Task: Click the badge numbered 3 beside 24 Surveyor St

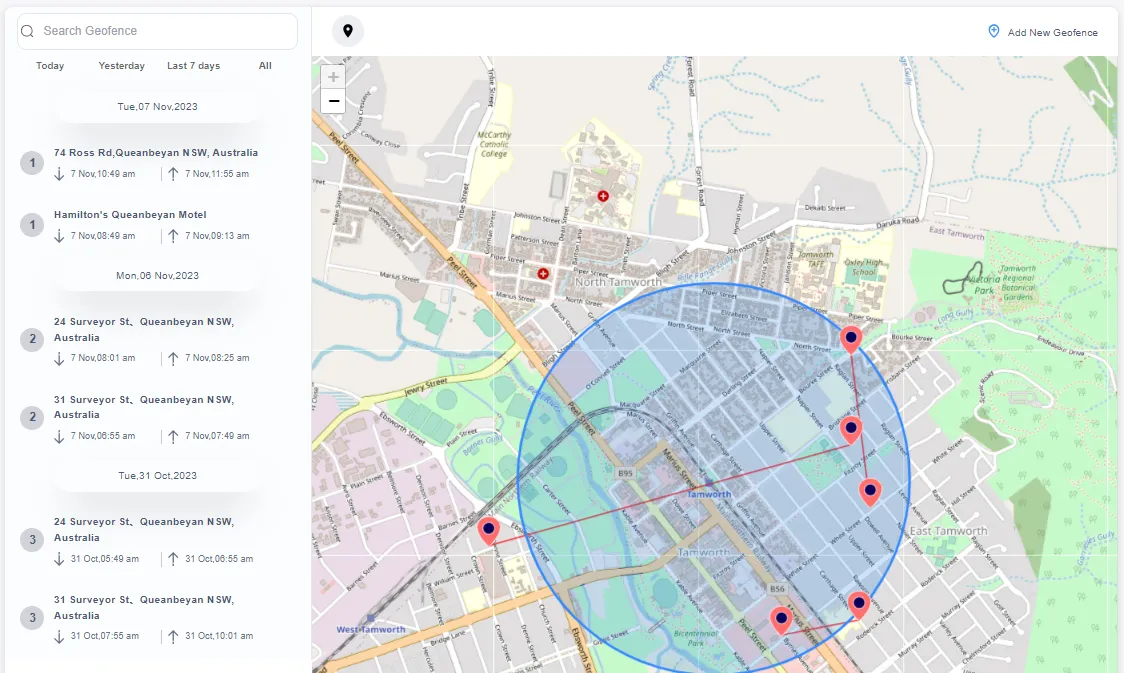Action: tap(31, 539)
